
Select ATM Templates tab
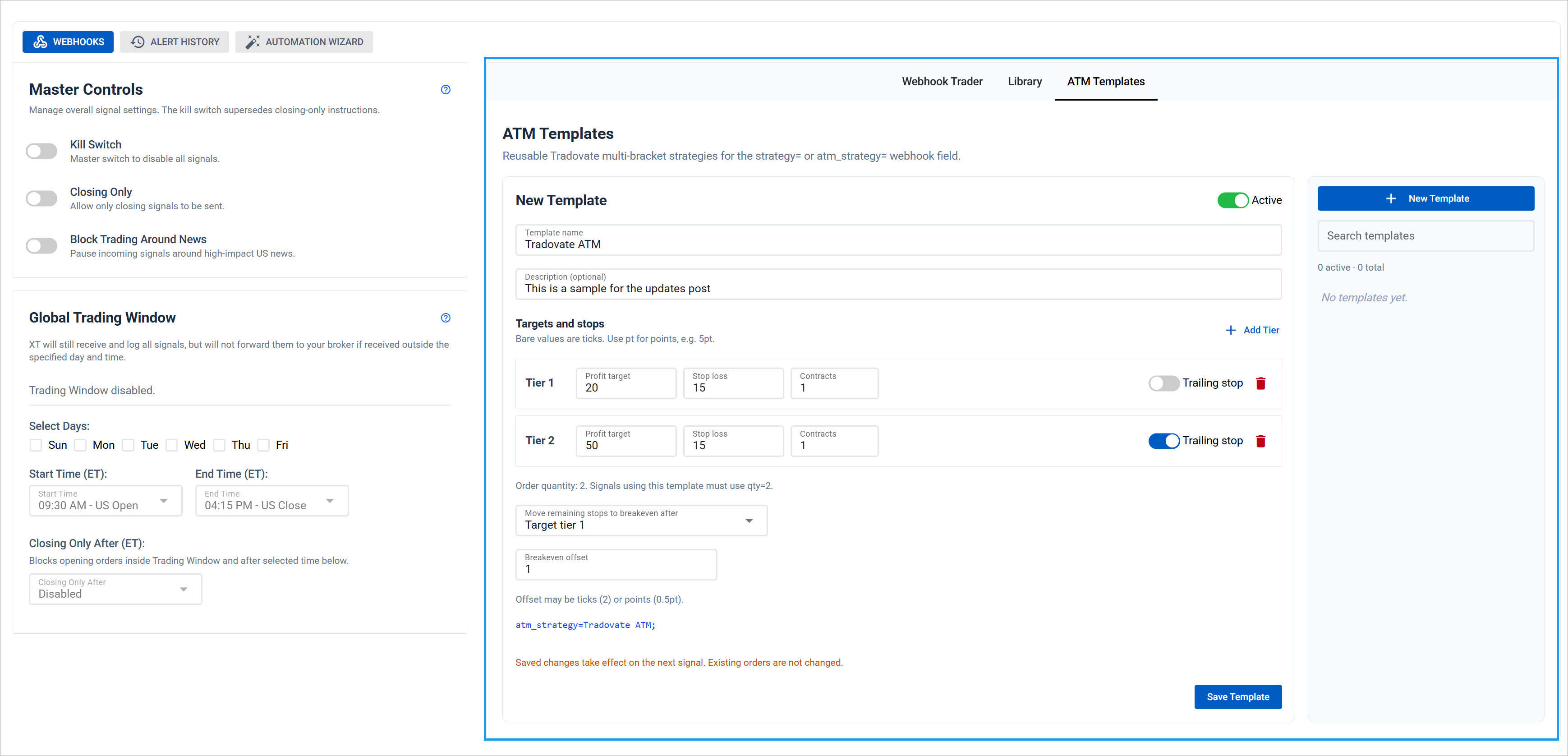(x=1105, y=82)
